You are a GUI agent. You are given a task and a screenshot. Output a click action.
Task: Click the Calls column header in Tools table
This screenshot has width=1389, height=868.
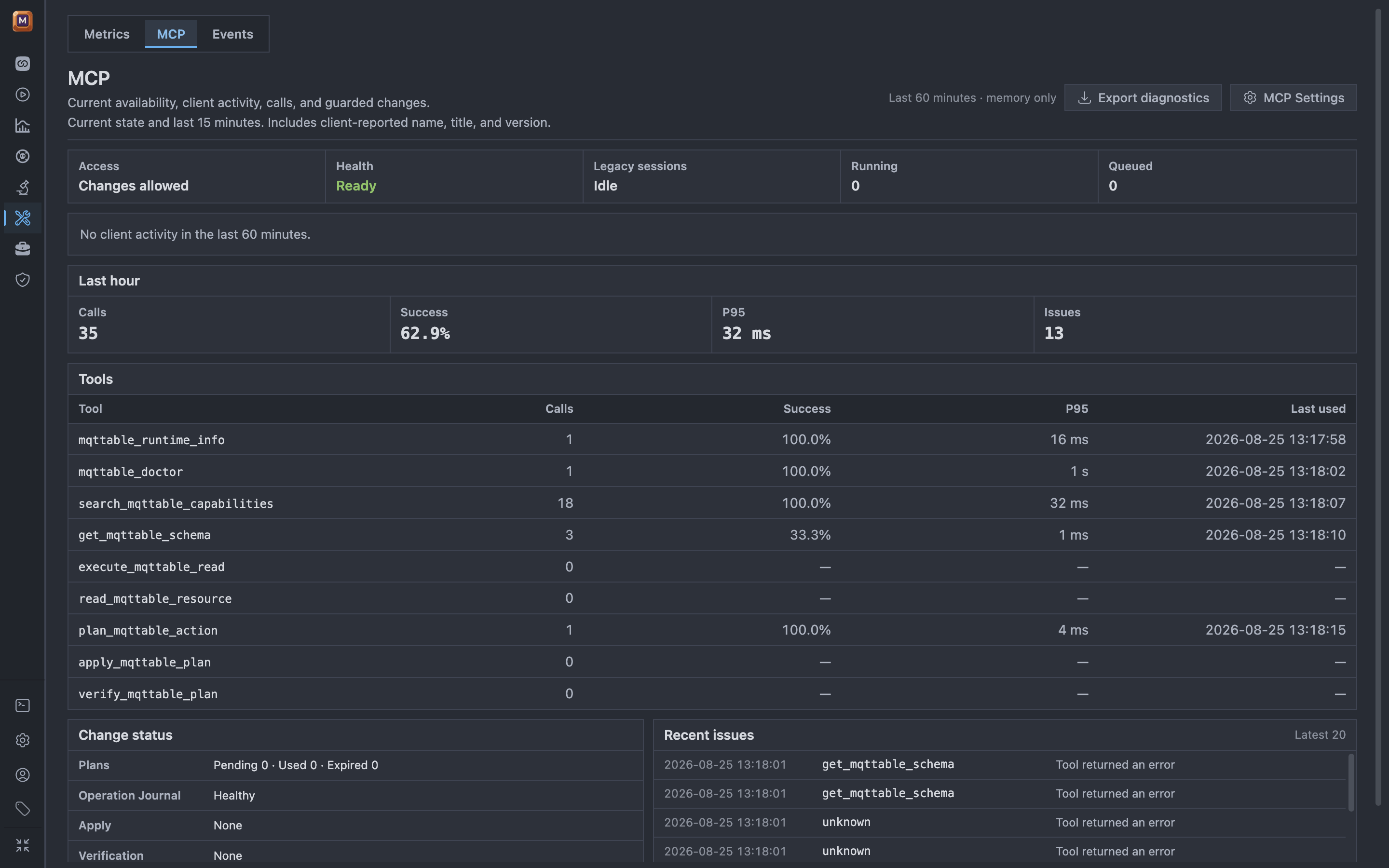[559, 409]
